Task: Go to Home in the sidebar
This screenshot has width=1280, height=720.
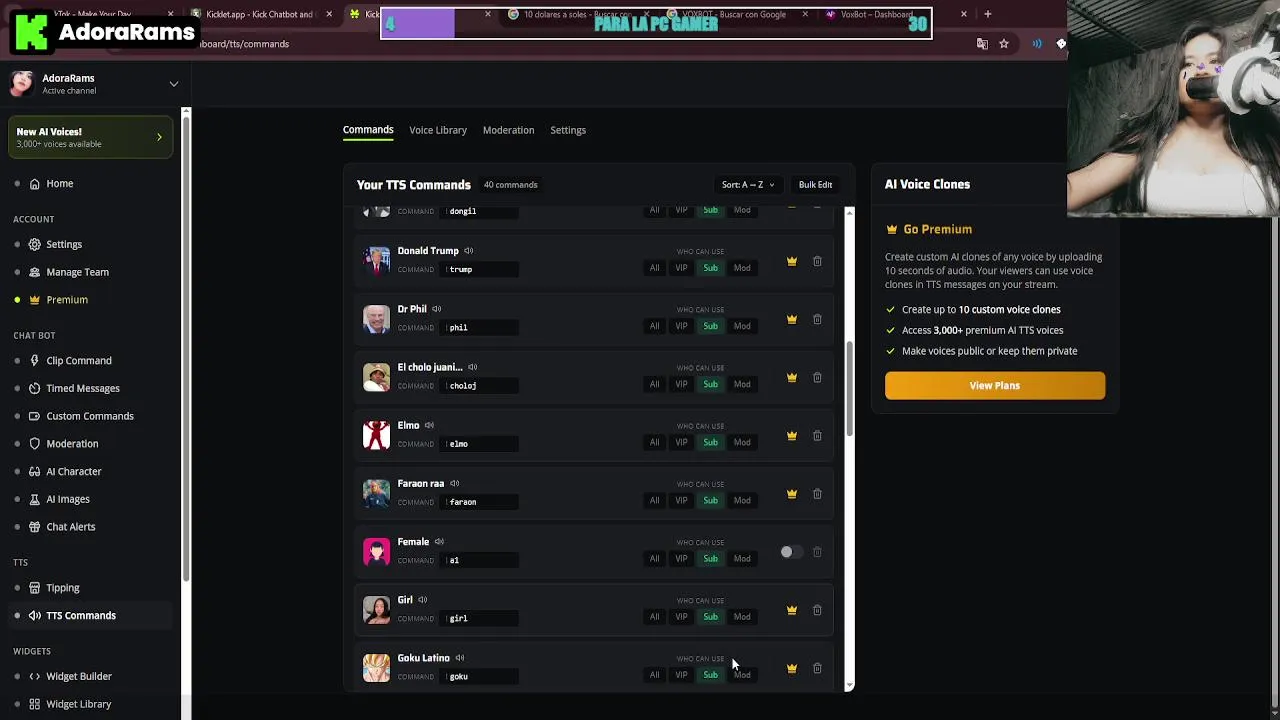Action: click(60, 184)
